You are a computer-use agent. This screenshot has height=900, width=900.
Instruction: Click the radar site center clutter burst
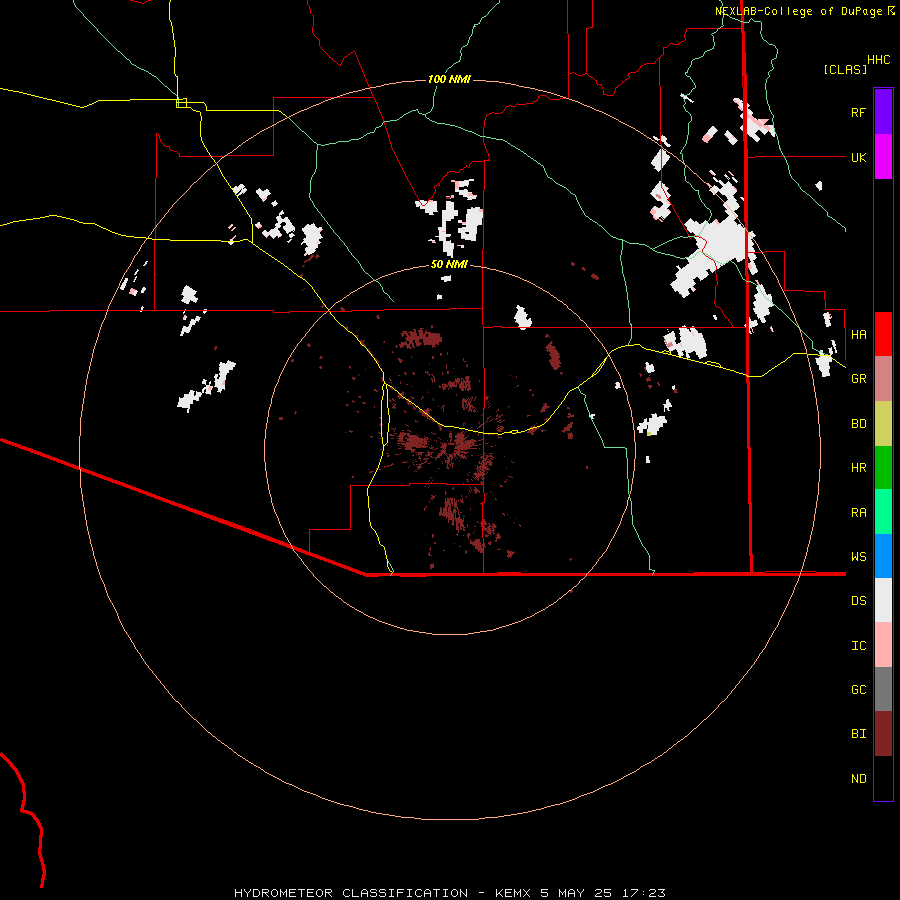tap(451, 449)
